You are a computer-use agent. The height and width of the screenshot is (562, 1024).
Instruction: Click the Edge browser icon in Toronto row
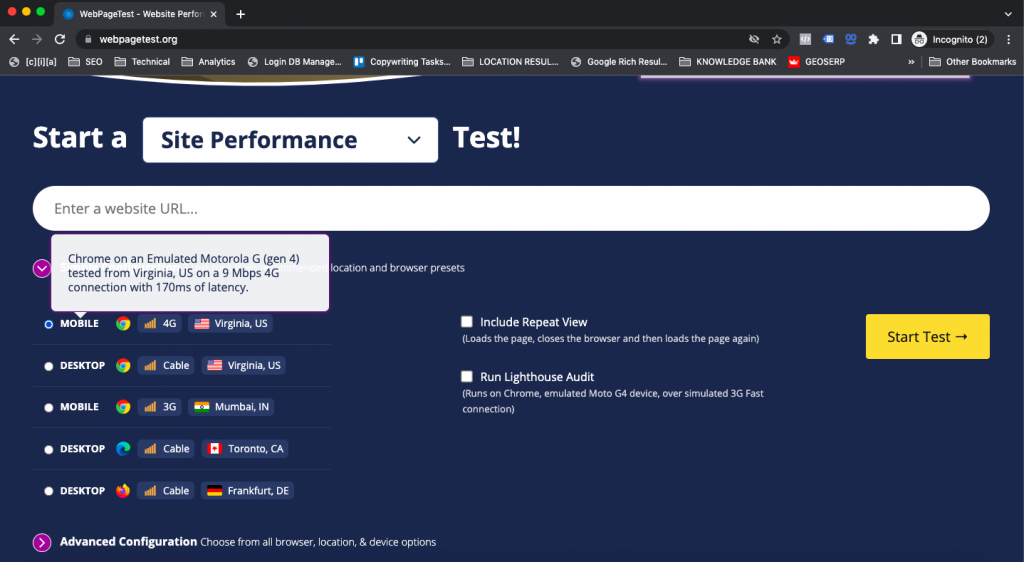pyautogui.click(x=123, y=449)
